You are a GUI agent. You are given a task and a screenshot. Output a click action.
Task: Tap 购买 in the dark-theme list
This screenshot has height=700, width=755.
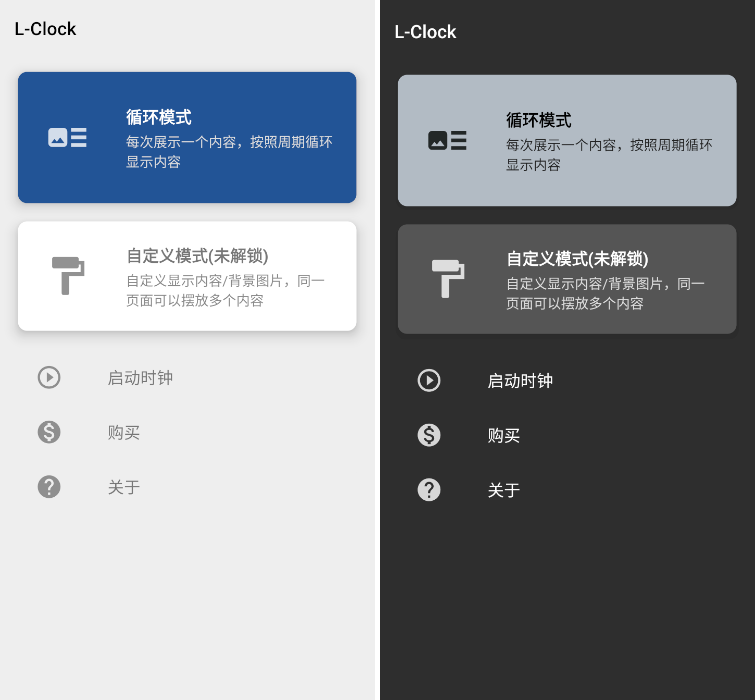504,436
